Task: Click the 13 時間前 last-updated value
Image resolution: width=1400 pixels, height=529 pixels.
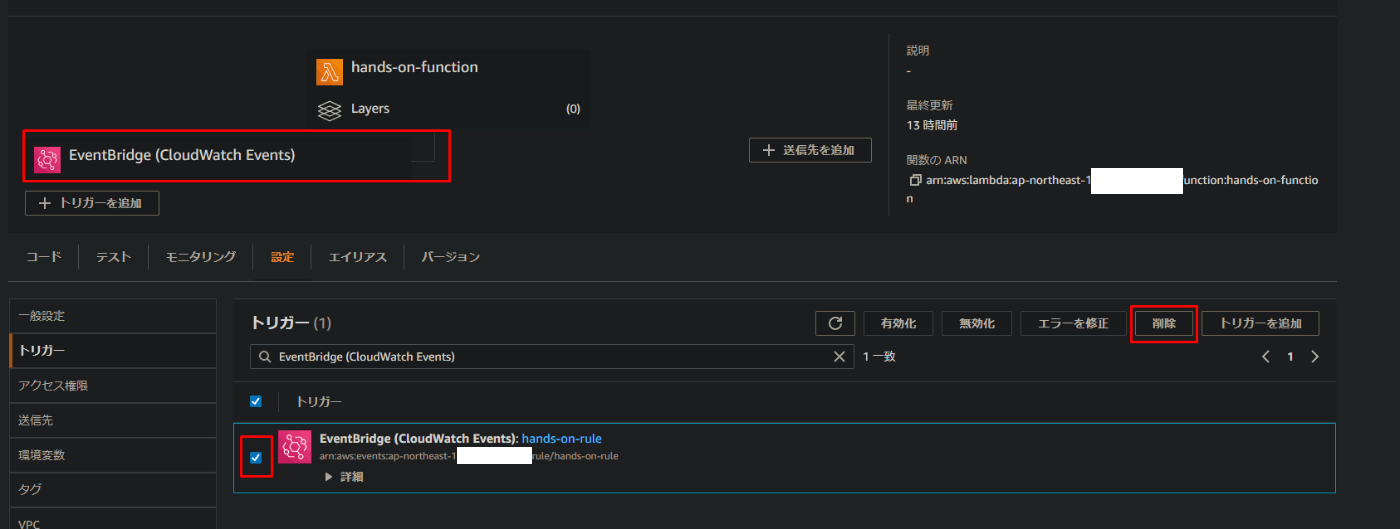Action: coord(932,125)
